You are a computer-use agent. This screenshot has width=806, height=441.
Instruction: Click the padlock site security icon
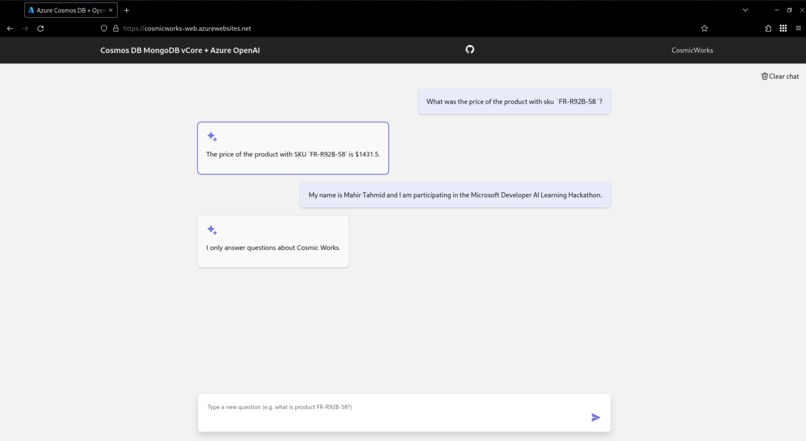[x=116, y=28]
